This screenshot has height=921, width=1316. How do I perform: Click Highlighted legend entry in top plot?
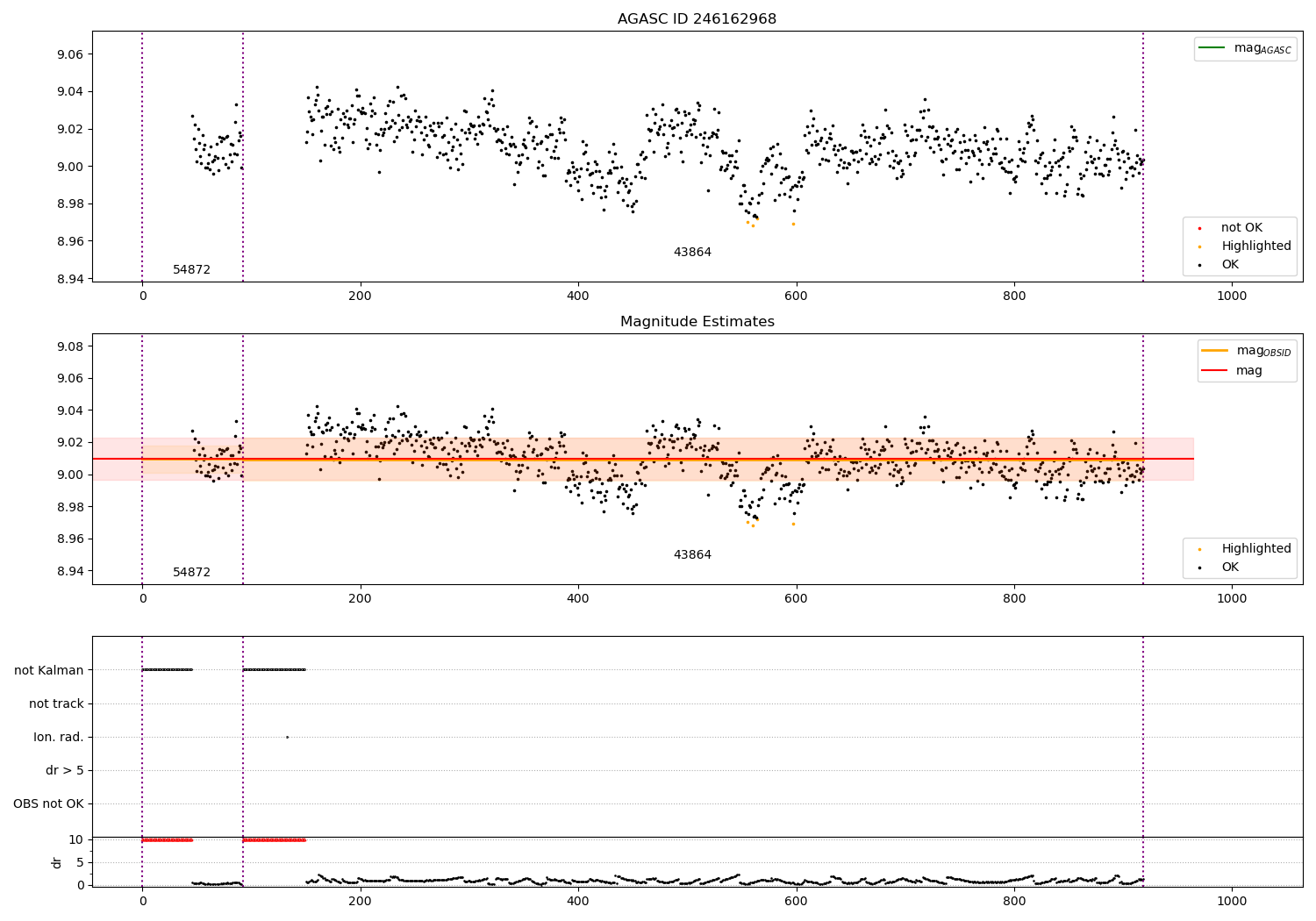coord(1244,246)
